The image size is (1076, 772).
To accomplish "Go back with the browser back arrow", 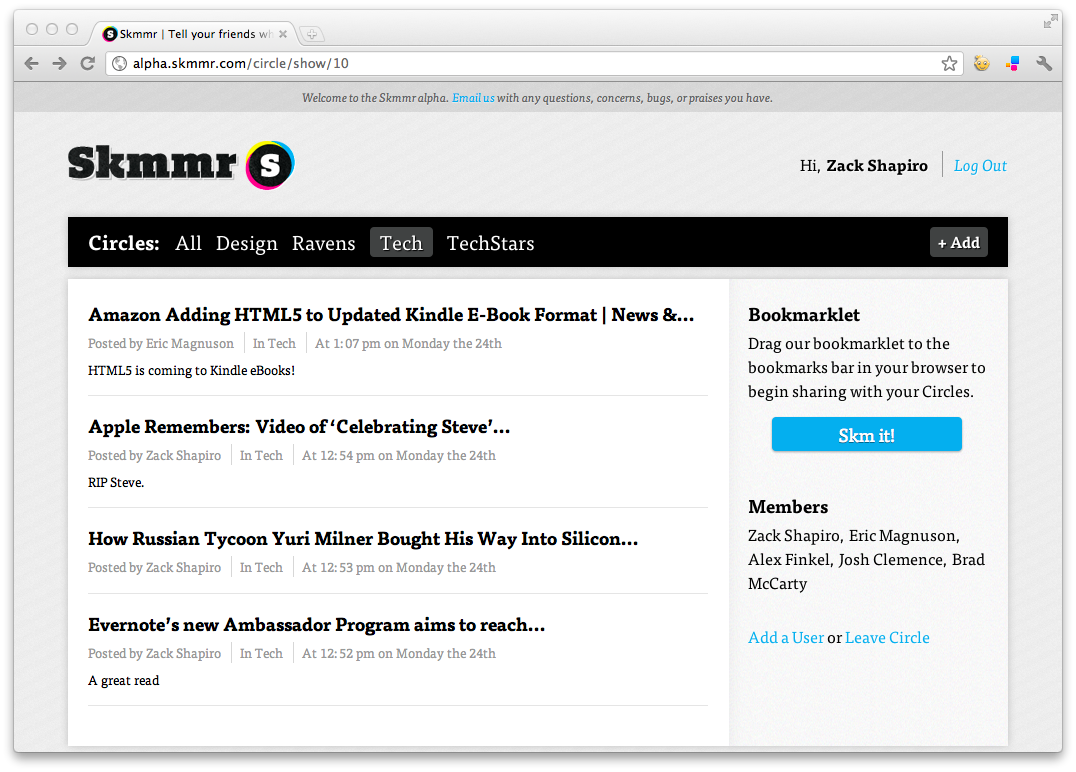I will pyautogui.click(x=32, y=64).
